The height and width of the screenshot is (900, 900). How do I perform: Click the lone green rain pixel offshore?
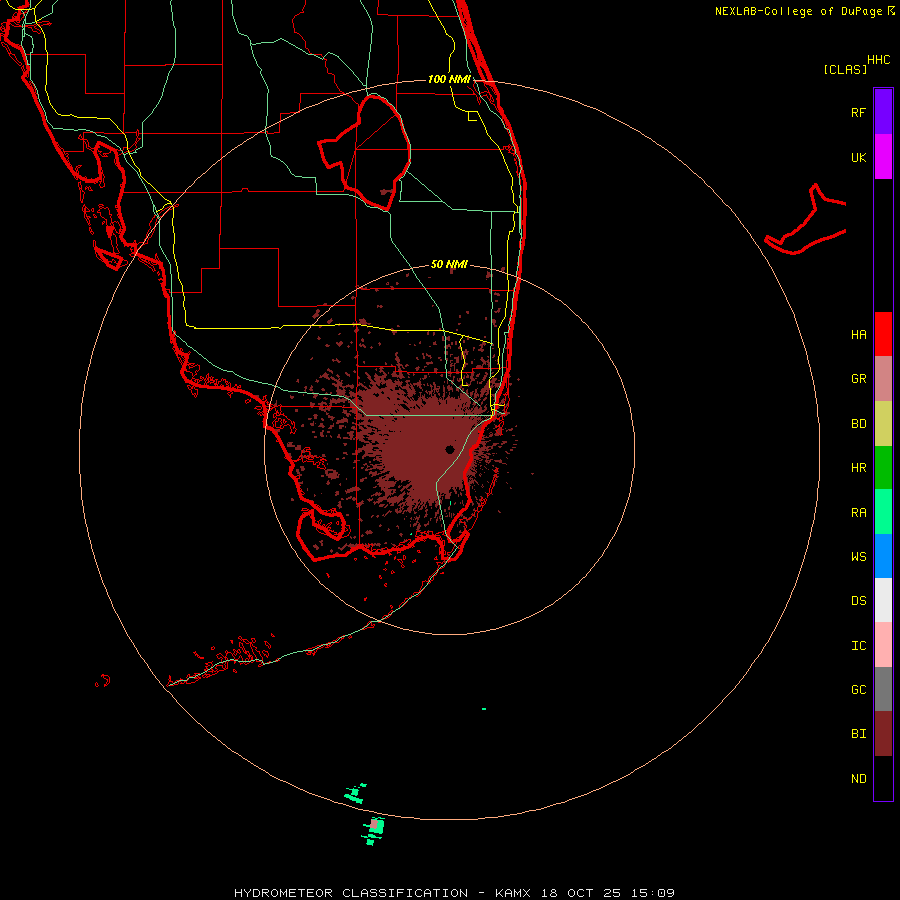pyautogui.click(x=484, y=709)
